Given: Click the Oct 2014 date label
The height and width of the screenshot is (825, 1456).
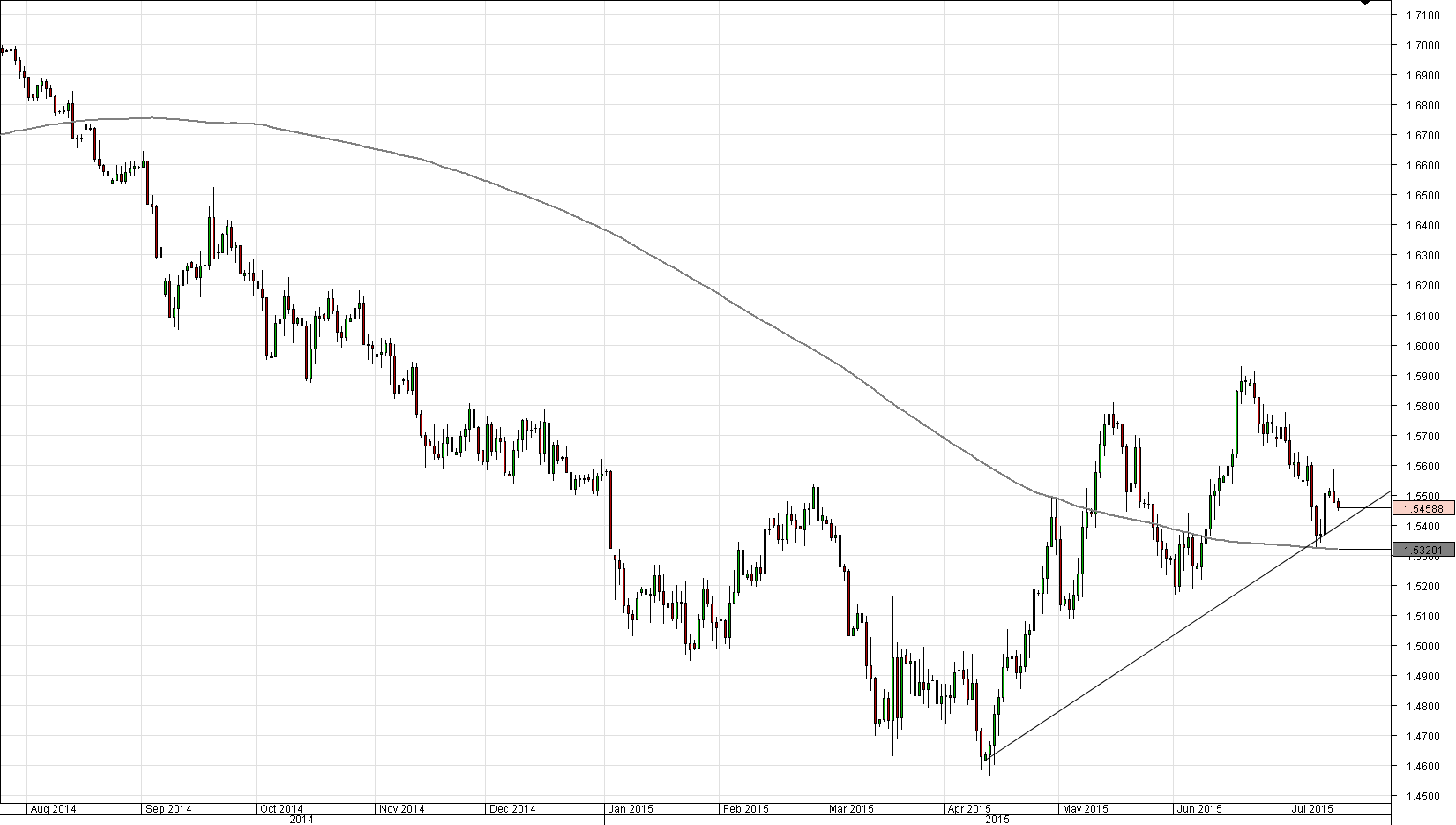Looking at the screenshot, I should tap(281, 808).
